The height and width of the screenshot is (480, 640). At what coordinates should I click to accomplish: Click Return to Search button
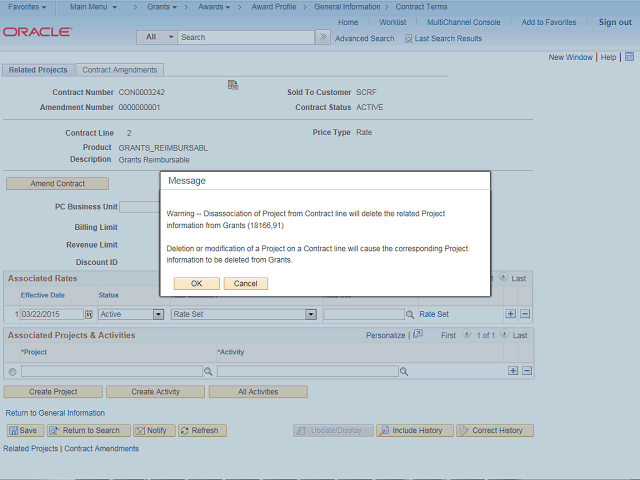(89, 430)
